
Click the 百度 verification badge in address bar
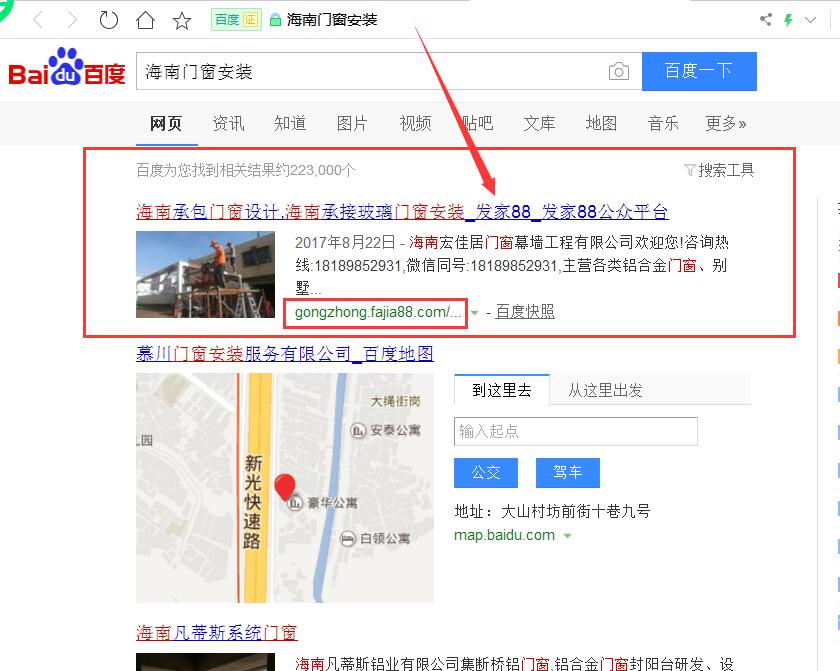(x=236, y=20)
